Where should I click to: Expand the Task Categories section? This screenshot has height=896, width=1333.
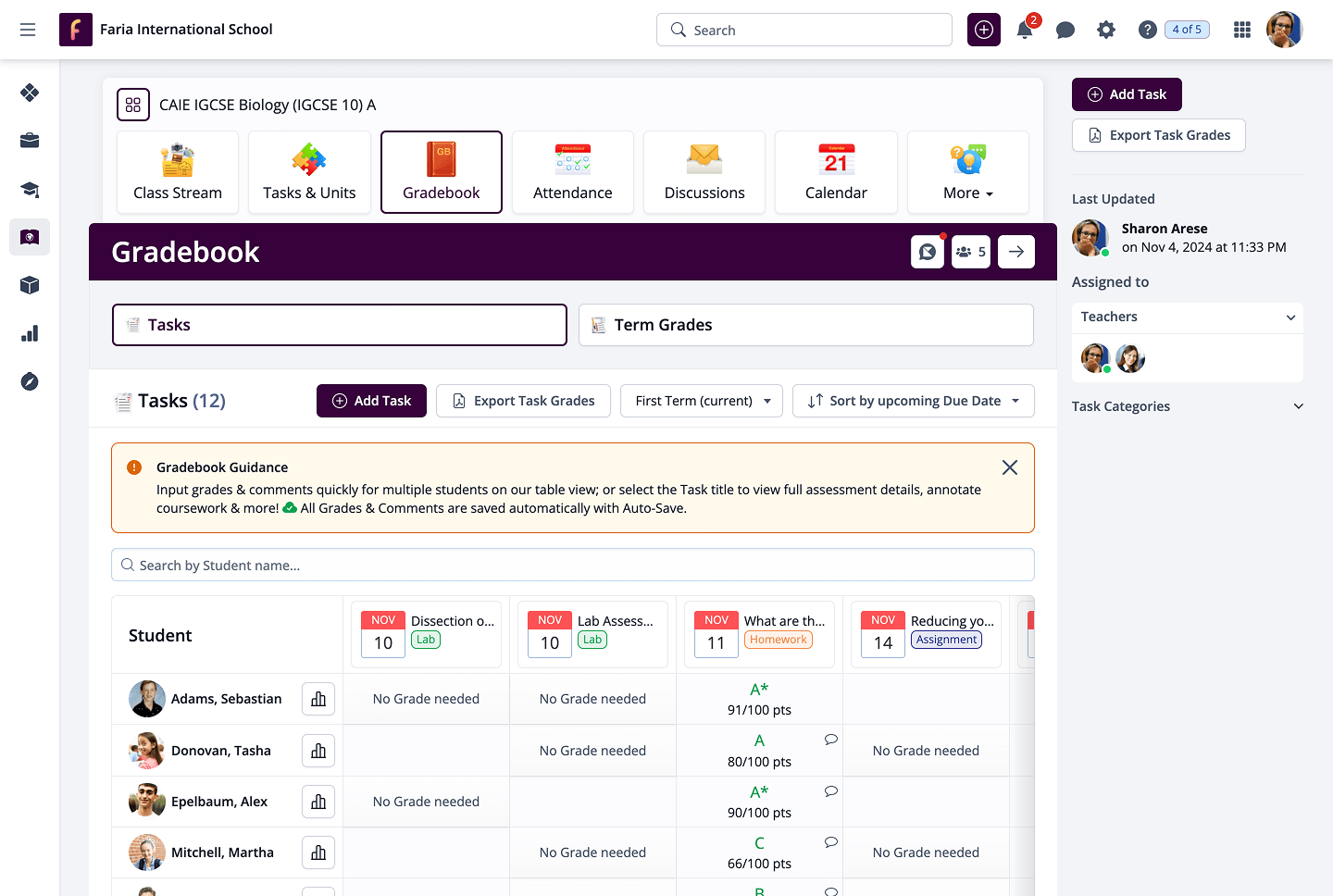(1188, 406)
